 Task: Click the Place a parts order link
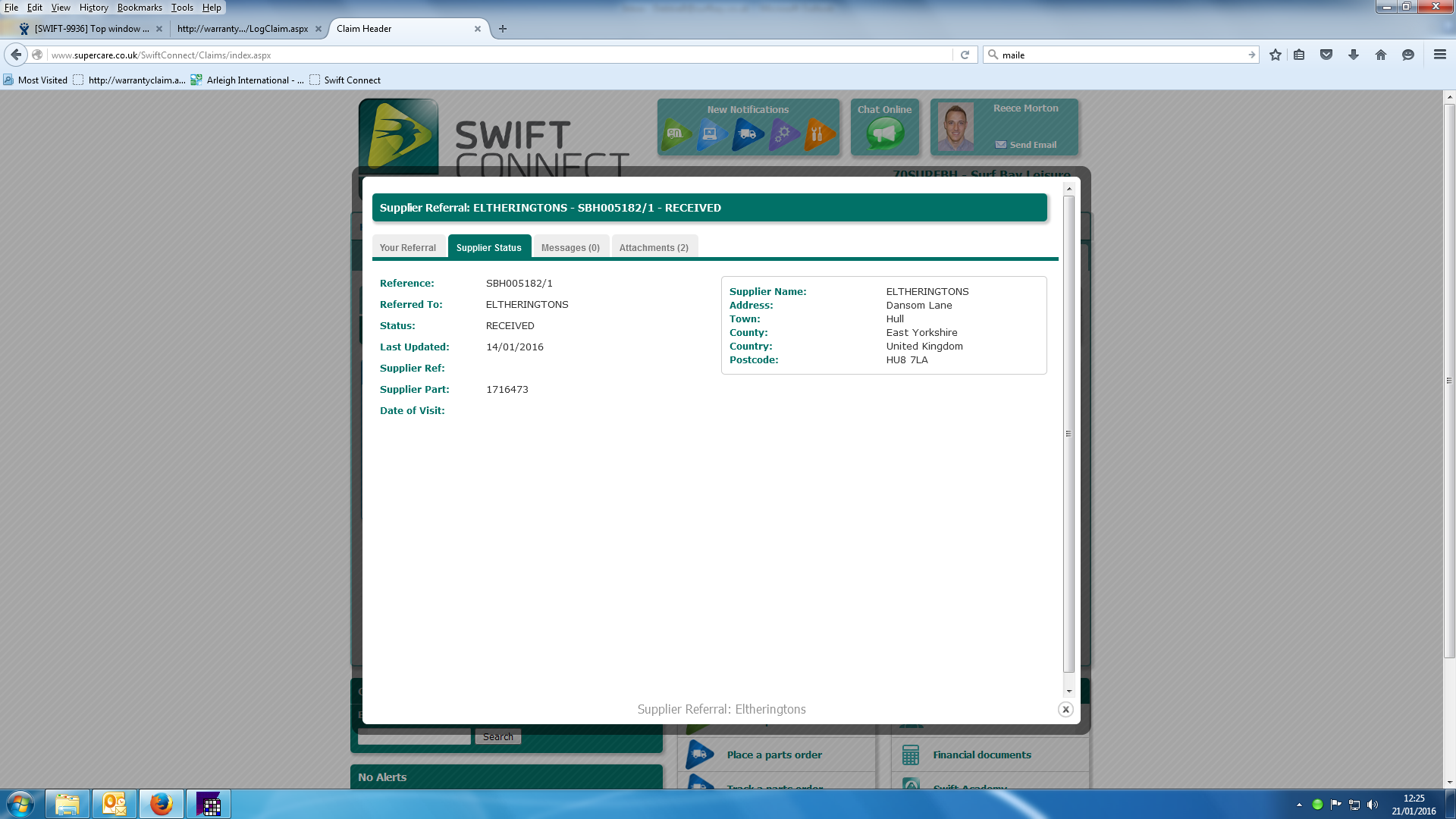click(x=773, y=755)
